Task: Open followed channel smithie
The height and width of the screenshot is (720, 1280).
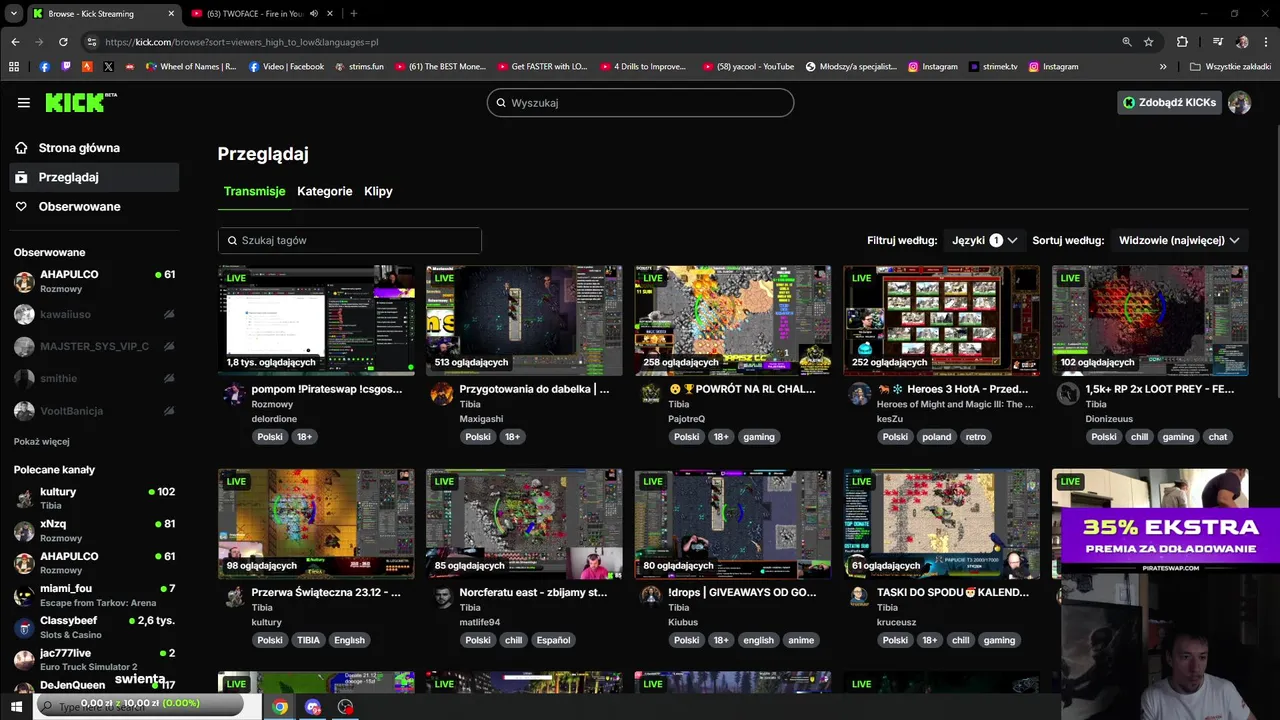Action: pyautogui.click(x=95, y=378)
